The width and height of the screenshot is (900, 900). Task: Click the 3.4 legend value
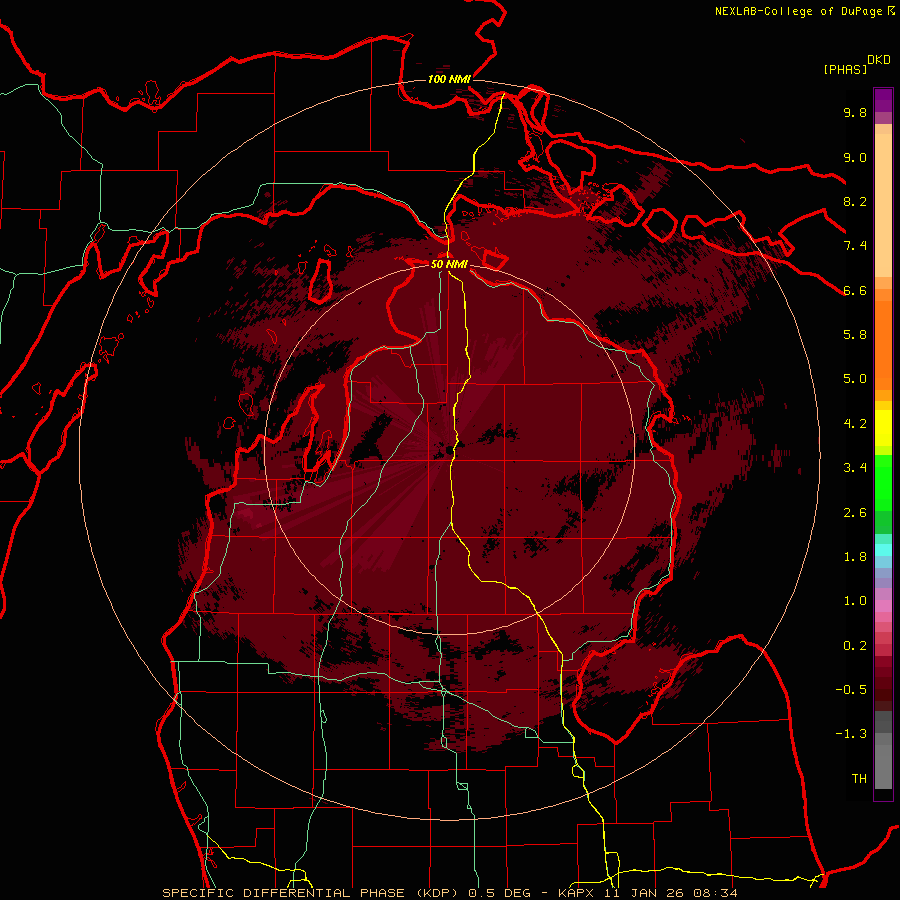[855, 468]
